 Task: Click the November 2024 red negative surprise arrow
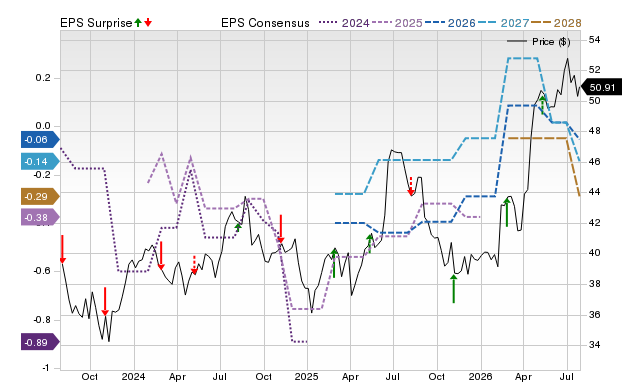[281, 229]
